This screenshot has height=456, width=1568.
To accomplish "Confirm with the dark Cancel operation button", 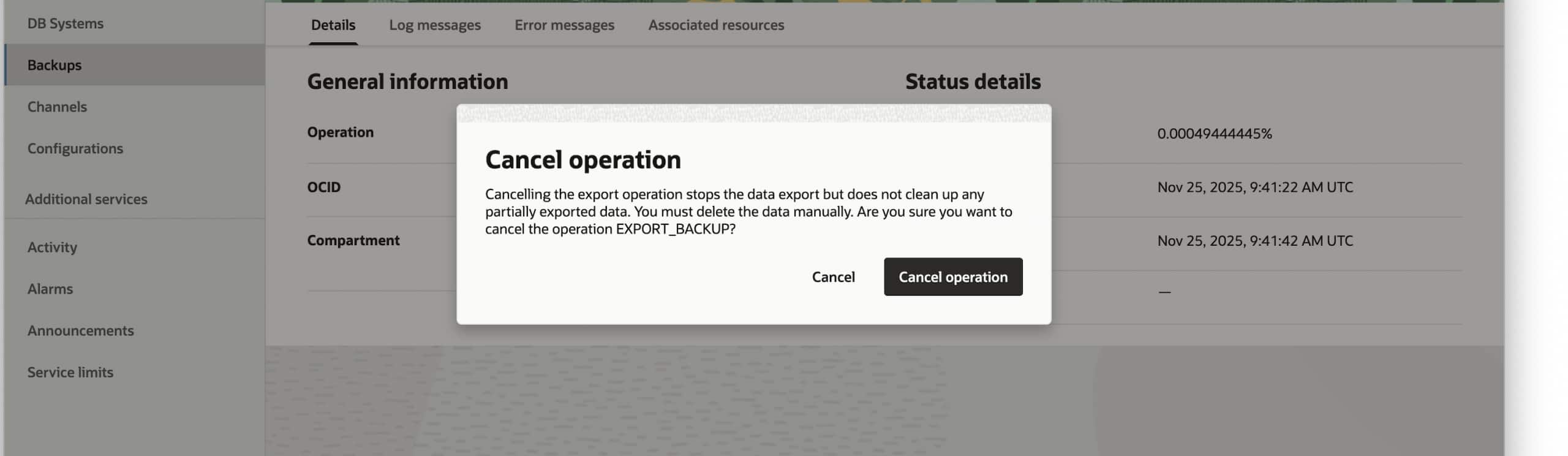I will [x=952, y=277].
